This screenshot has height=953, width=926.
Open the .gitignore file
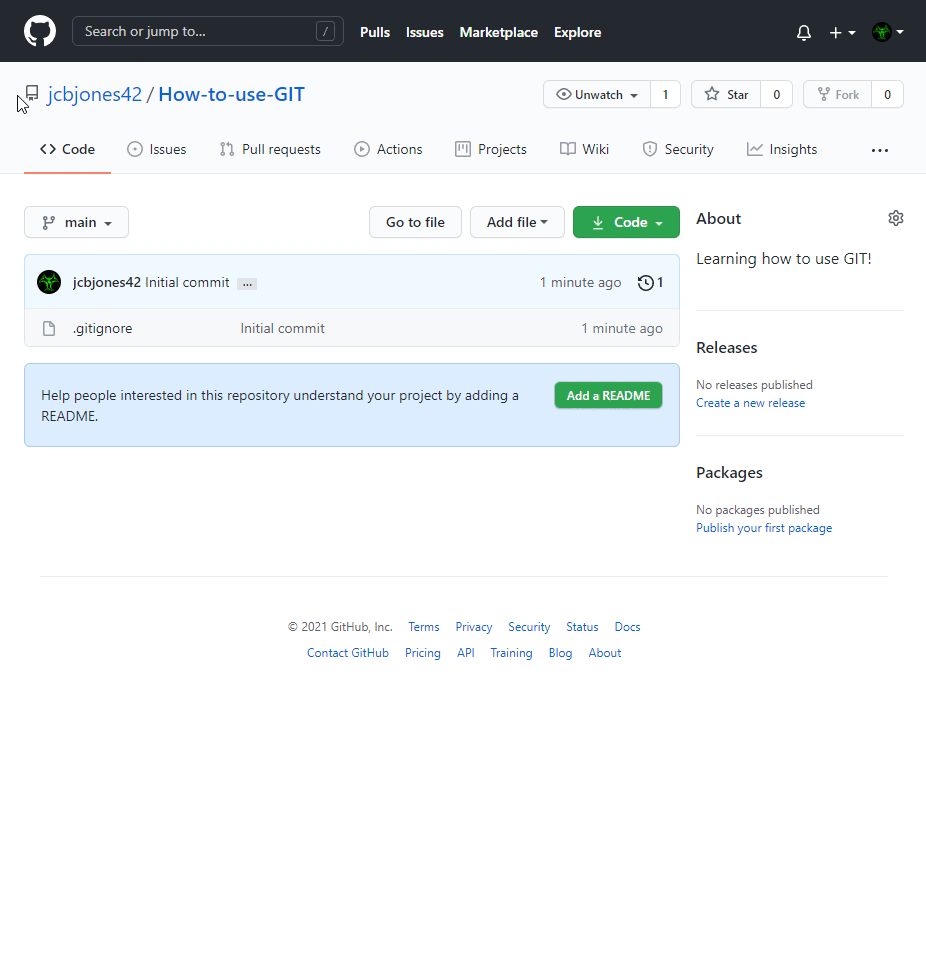[x=103, y=329]
